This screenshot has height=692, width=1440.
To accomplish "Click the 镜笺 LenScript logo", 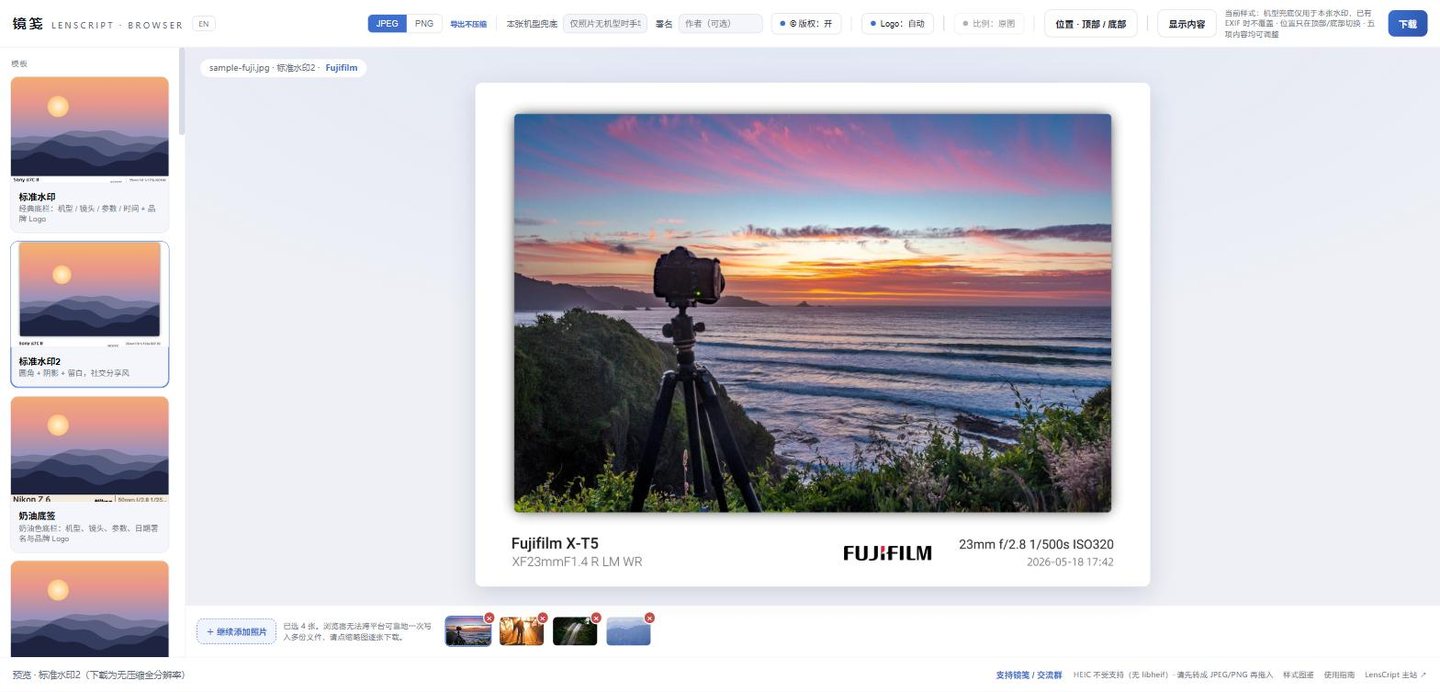I will (98, 24).
